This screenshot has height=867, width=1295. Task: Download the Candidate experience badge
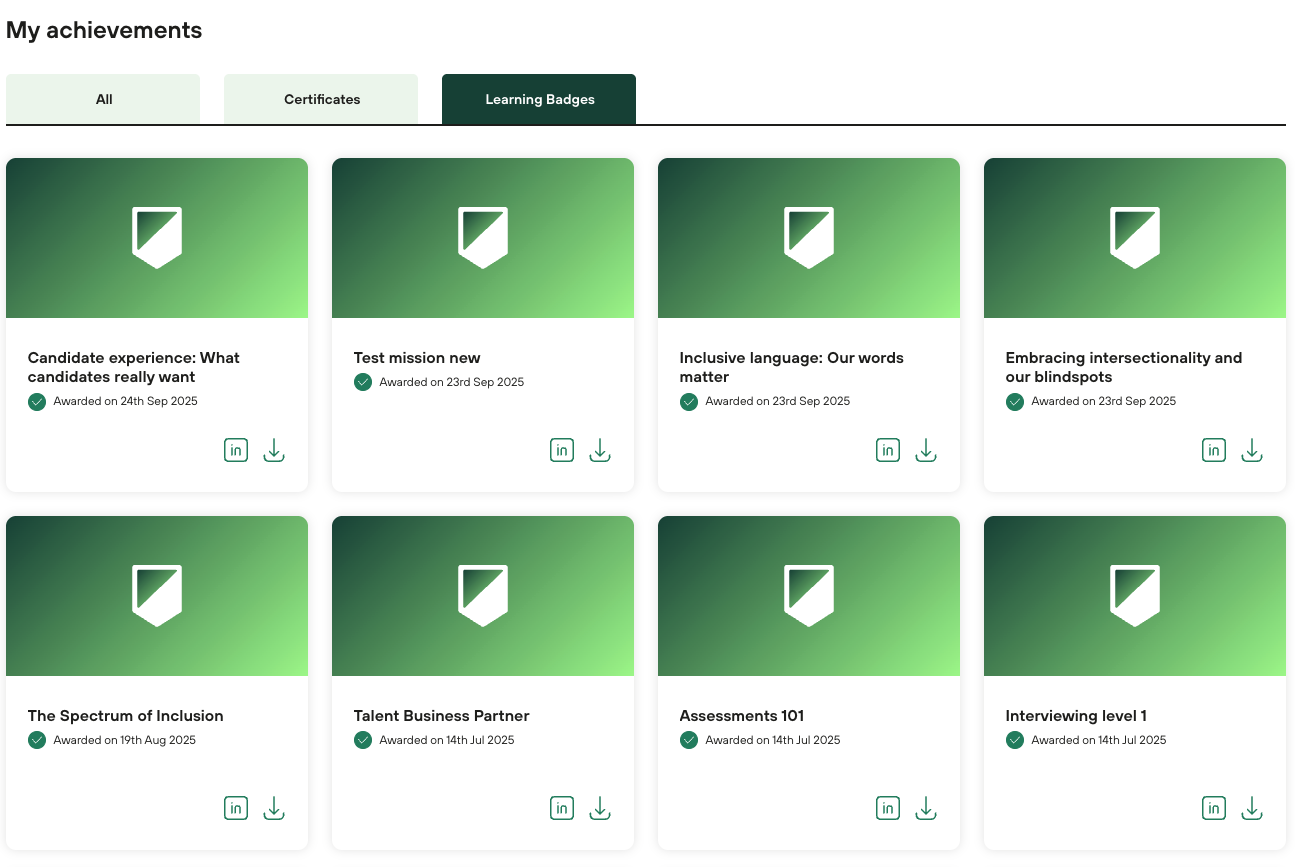pyautogui.click(x=274, y=451)
